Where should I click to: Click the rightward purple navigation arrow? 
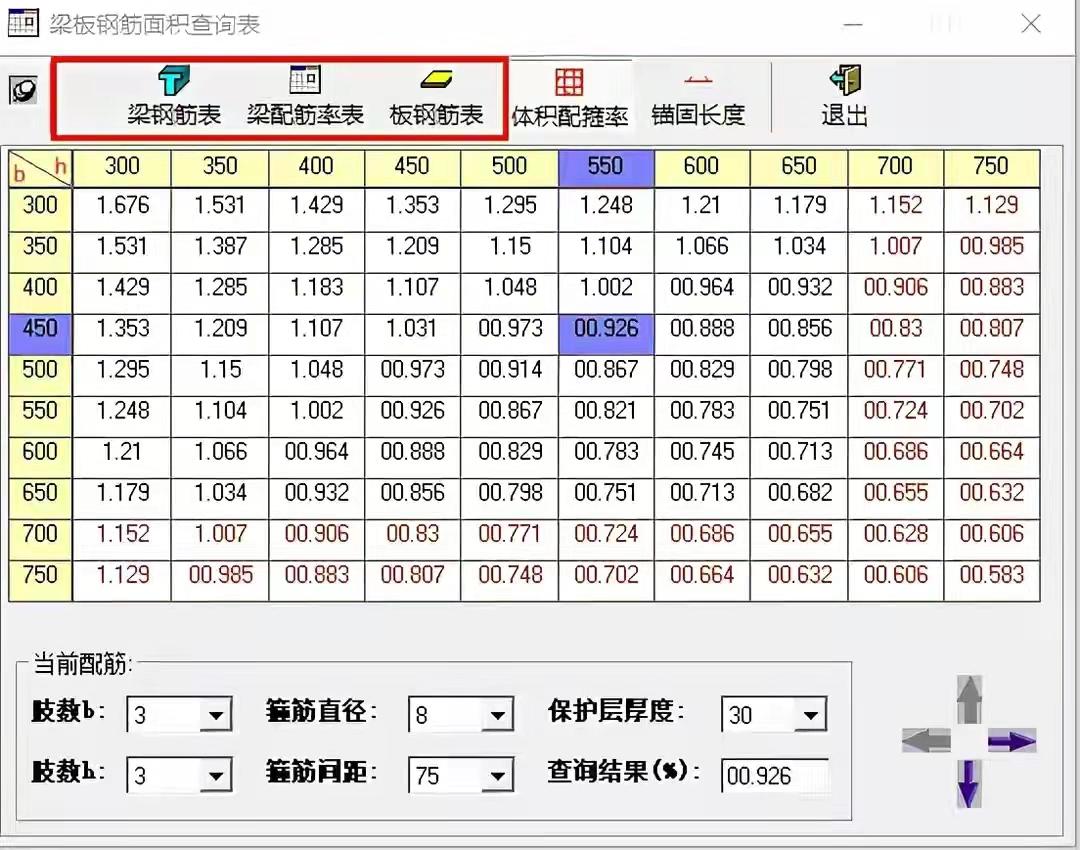click(x=1013, y=741)
